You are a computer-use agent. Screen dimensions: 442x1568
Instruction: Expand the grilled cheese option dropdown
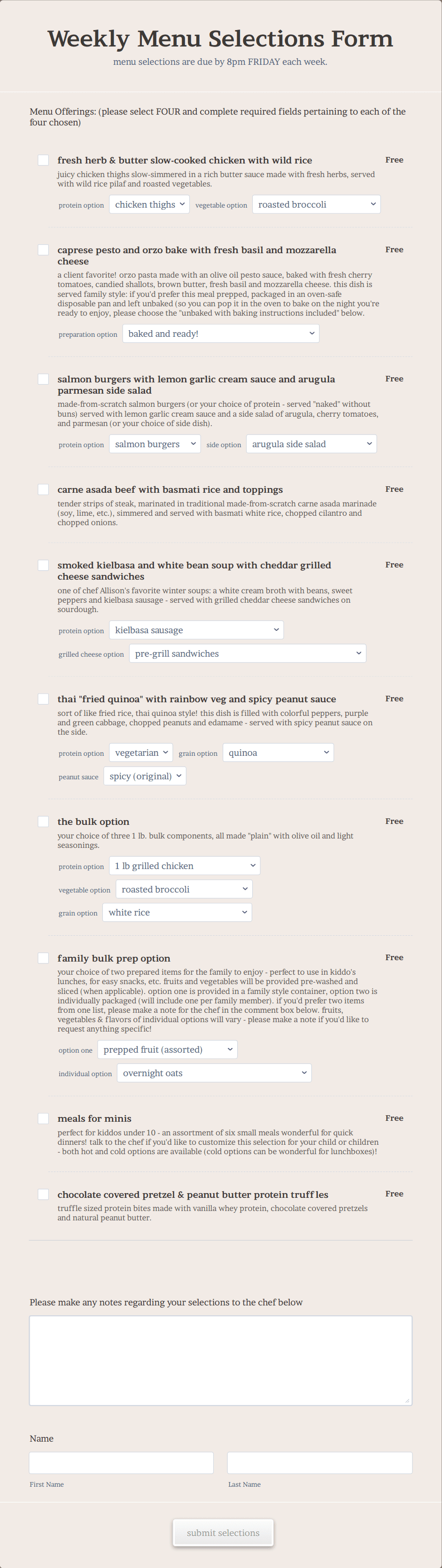click(x=247, y=652)
